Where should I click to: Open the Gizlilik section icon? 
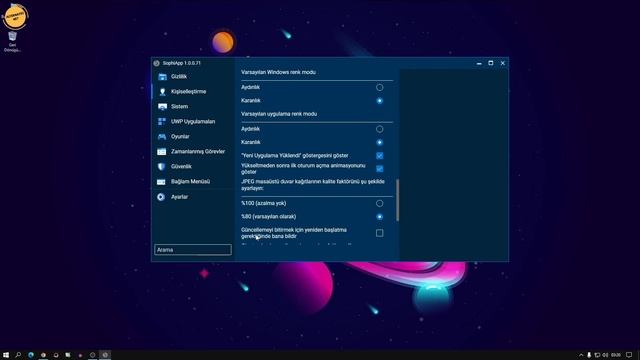pyautogui.click(x=162, y=77)
